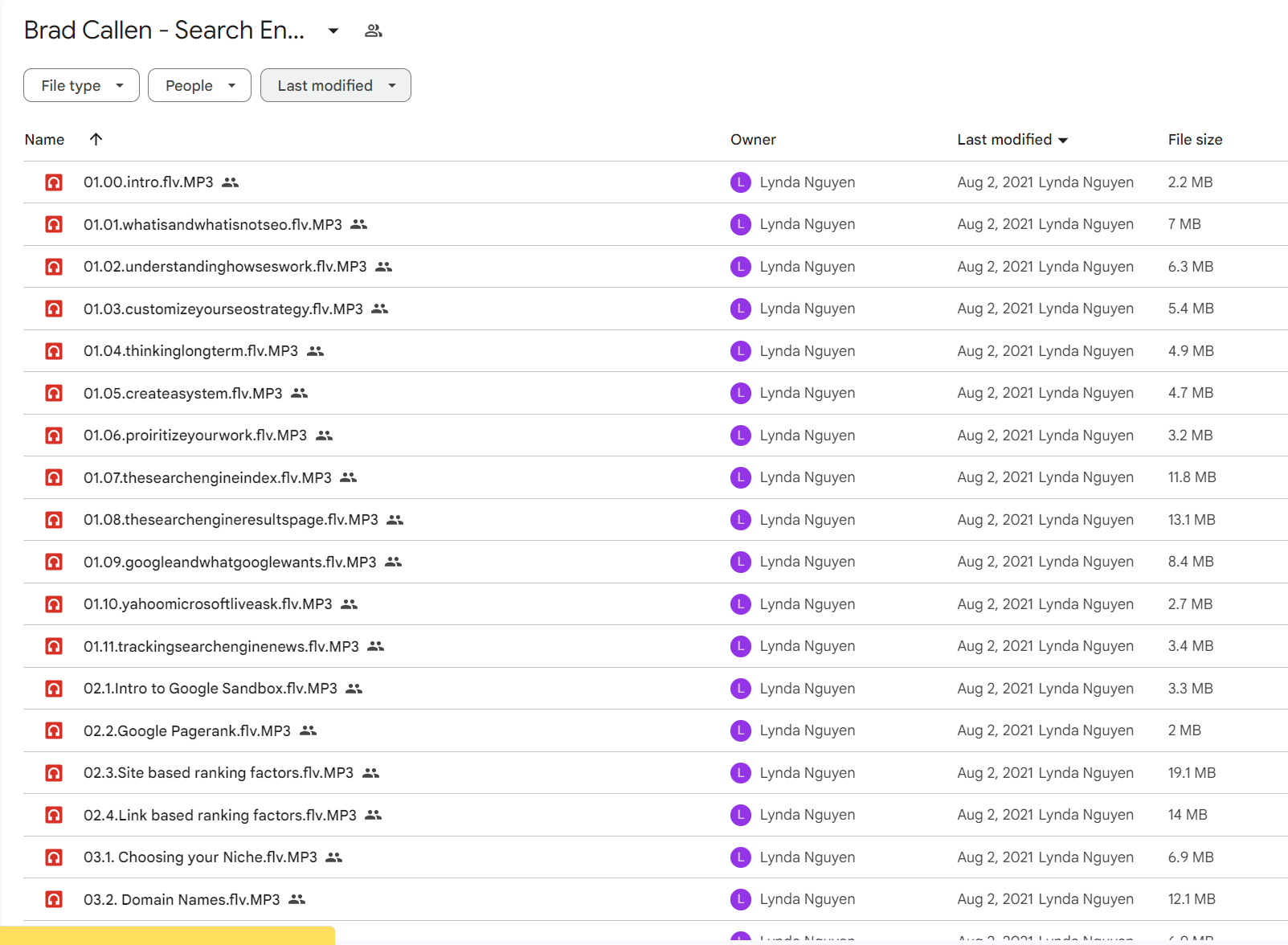The width and height of the screenshot is (1288, 945).
Task: Click audio icon of 01.02.understandinghowseswork.flv.MP3
Action: [54, 267]
